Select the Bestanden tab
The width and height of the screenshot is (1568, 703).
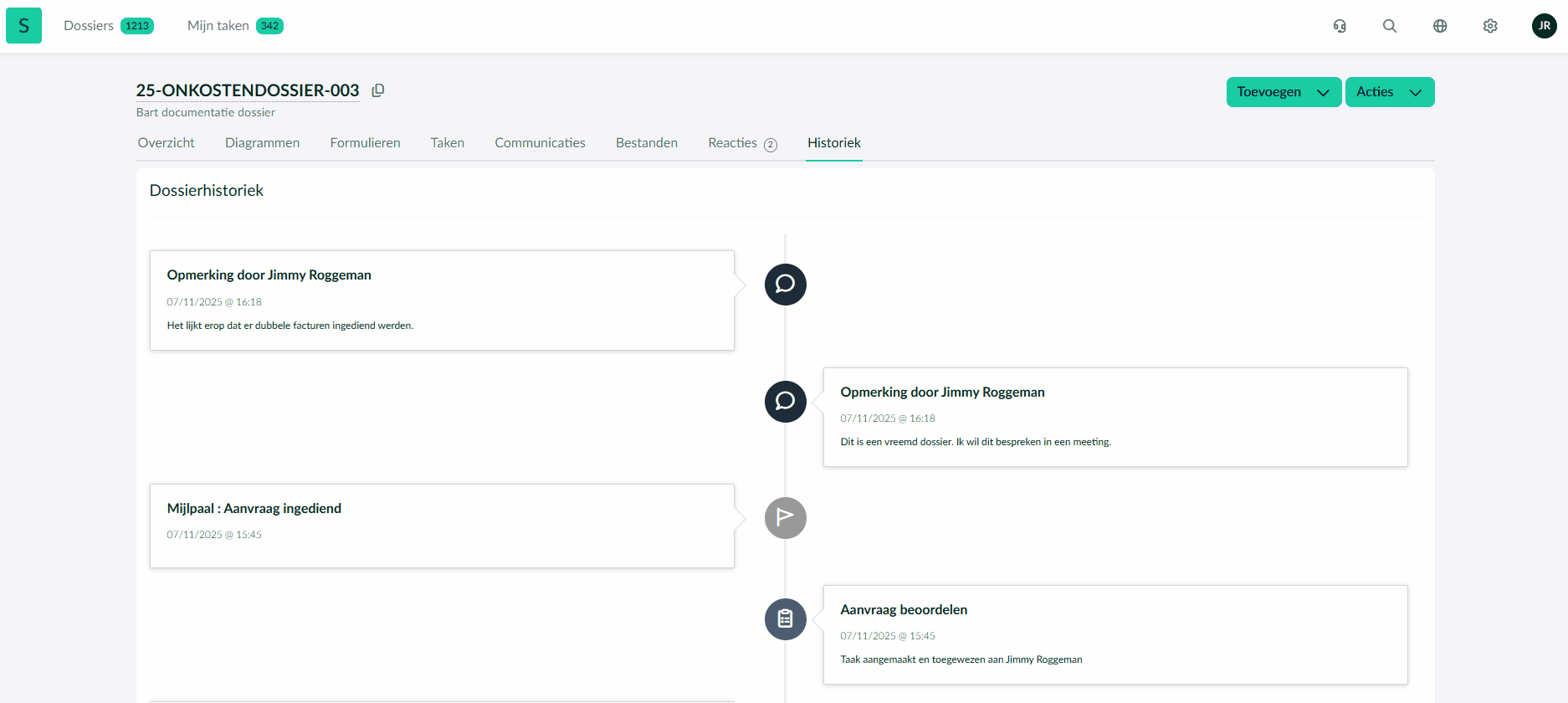[x=646, y=143]
